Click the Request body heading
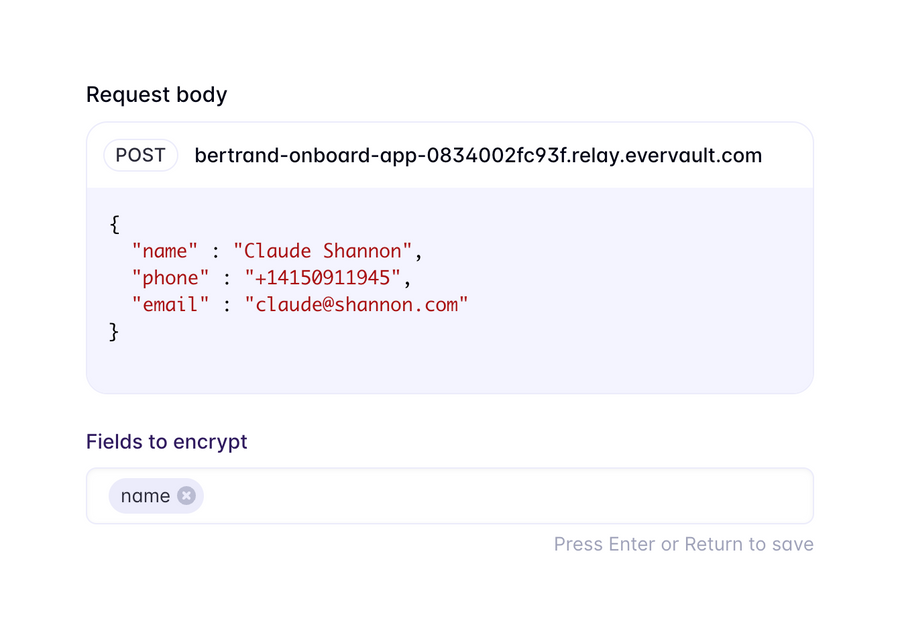This screenshot has width=900, height=637. (156, 95)
